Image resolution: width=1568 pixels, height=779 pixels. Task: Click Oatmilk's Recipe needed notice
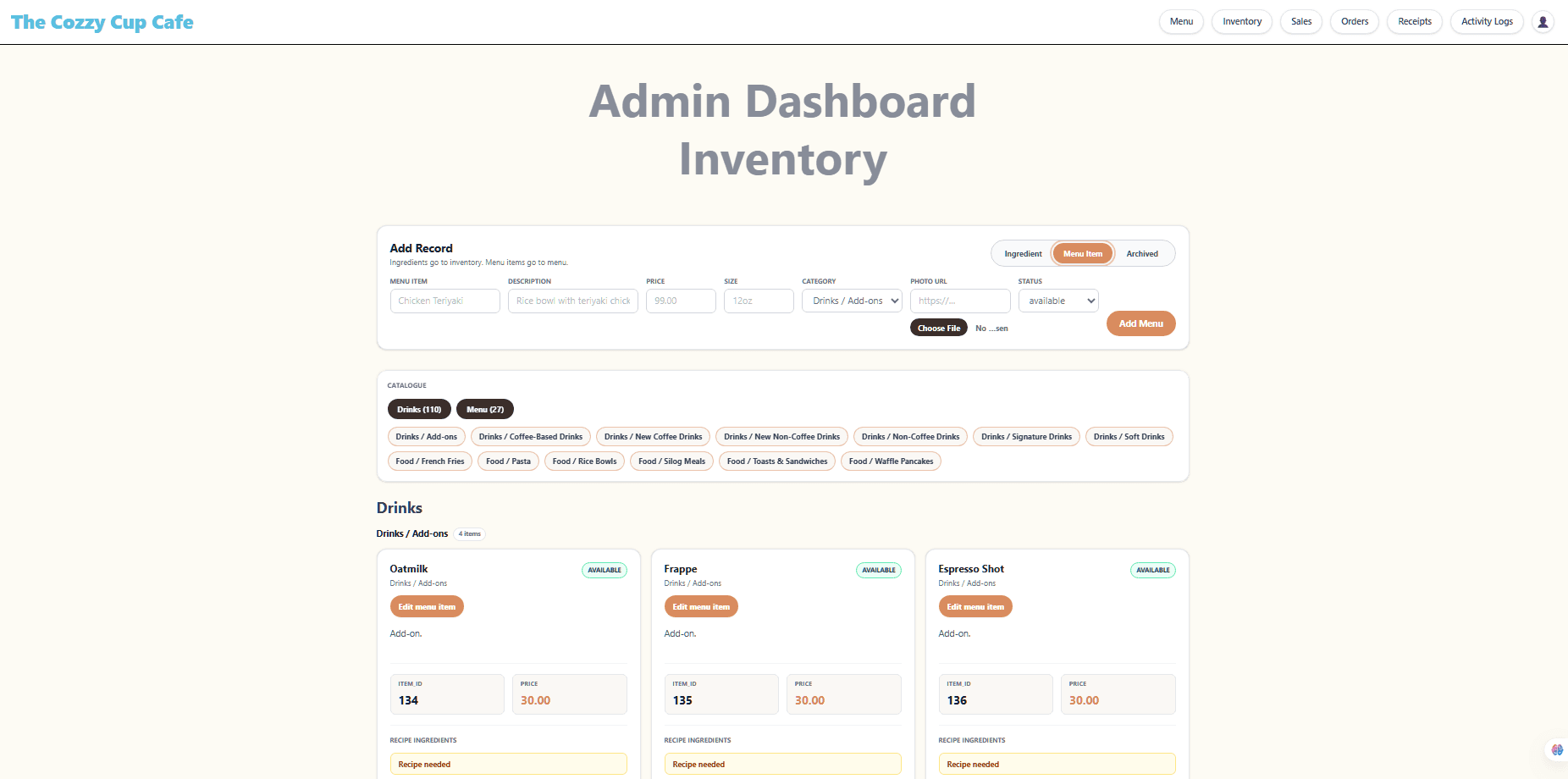click(x=509, y=764)
